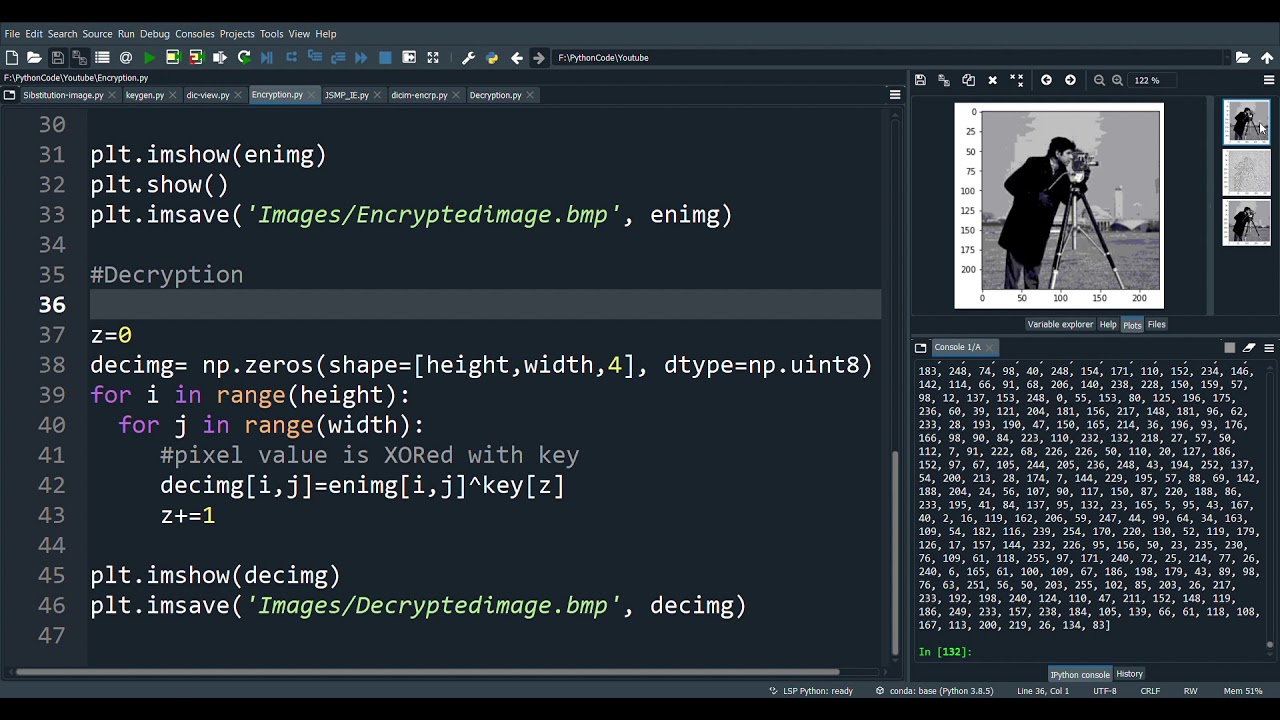Select the second plot thumbnail

click(x=1246, y=172)
